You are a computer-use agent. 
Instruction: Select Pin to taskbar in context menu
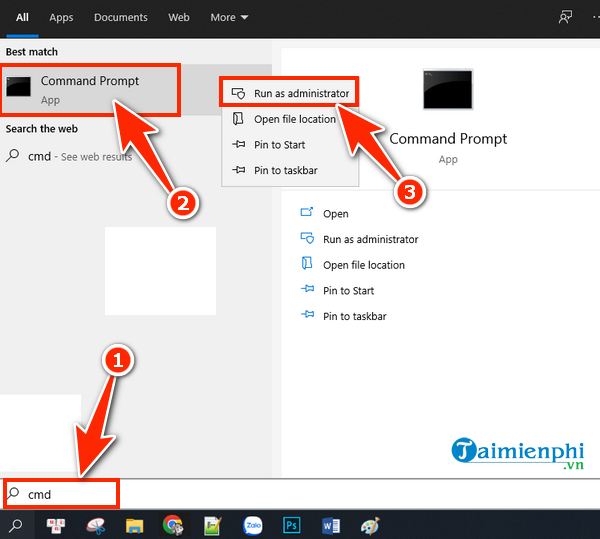tap(290, 170)
